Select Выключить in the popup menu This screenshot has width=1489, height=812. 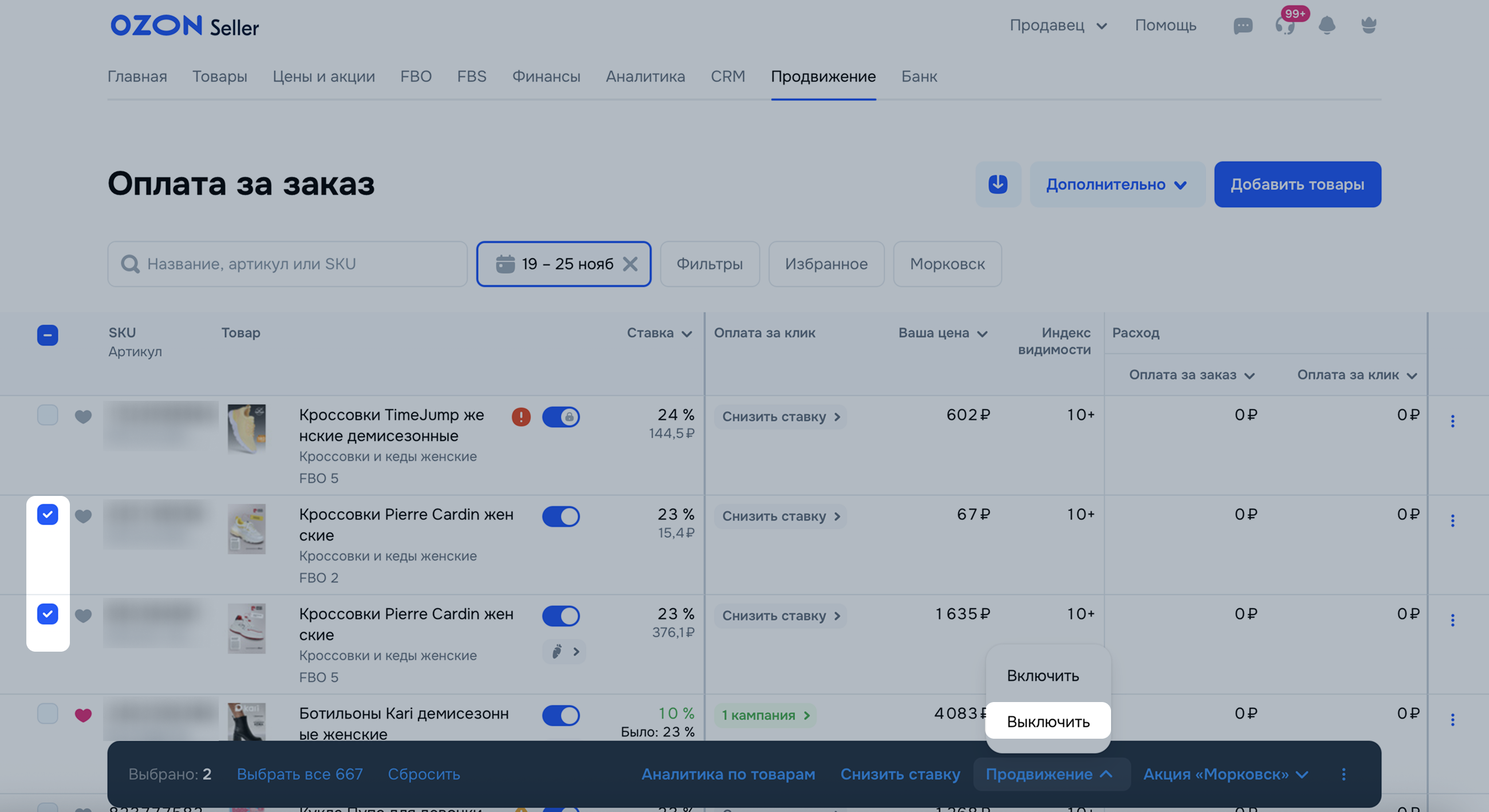1047,722
